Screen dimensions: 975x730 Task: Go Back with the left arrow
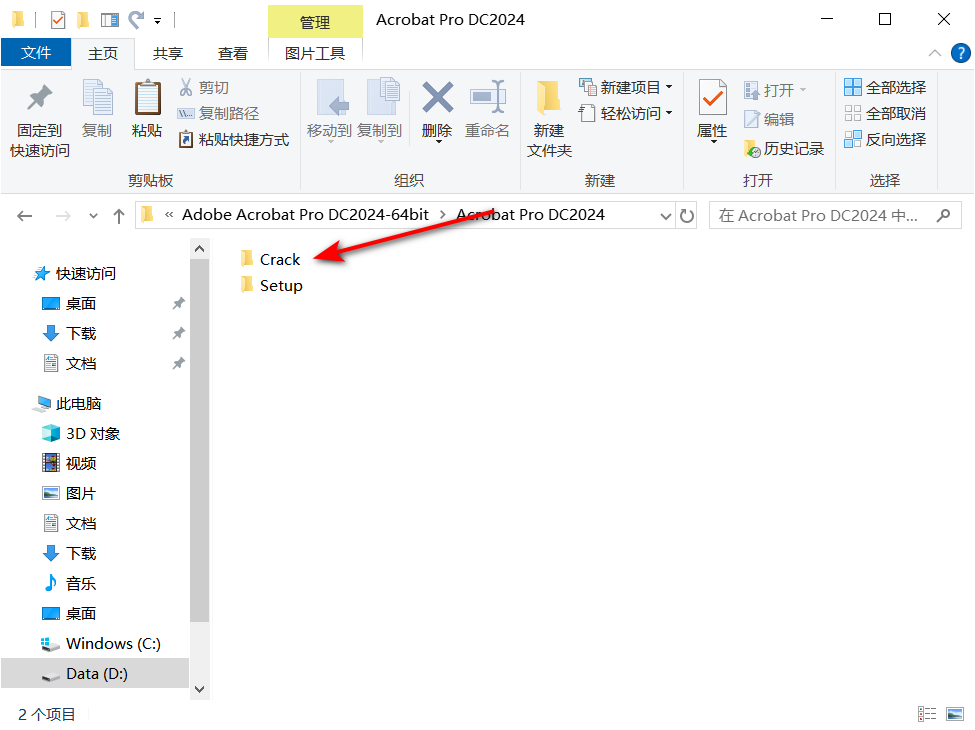tap(25, 216)
